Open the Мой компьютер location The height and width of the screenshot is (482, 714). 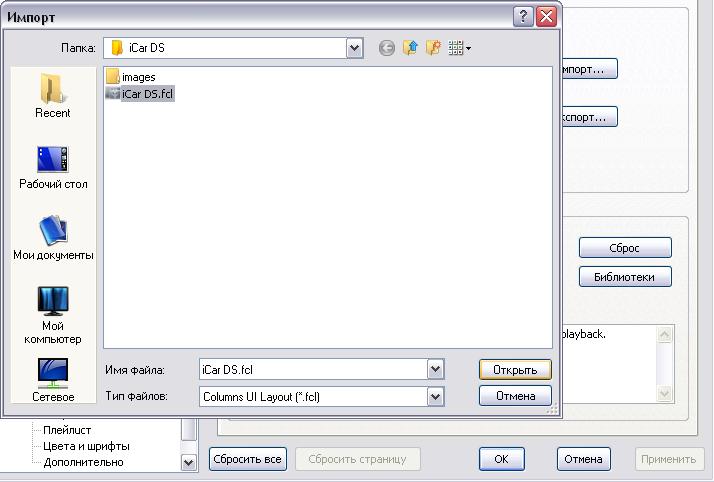[53, 315]
